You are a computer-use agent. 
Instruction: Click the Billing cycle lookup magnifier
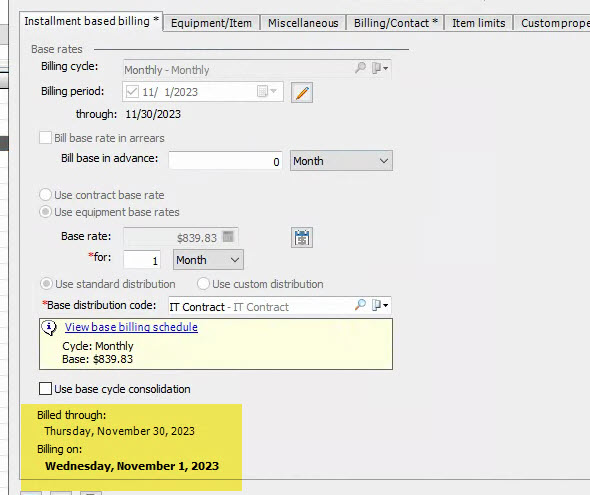360,68
